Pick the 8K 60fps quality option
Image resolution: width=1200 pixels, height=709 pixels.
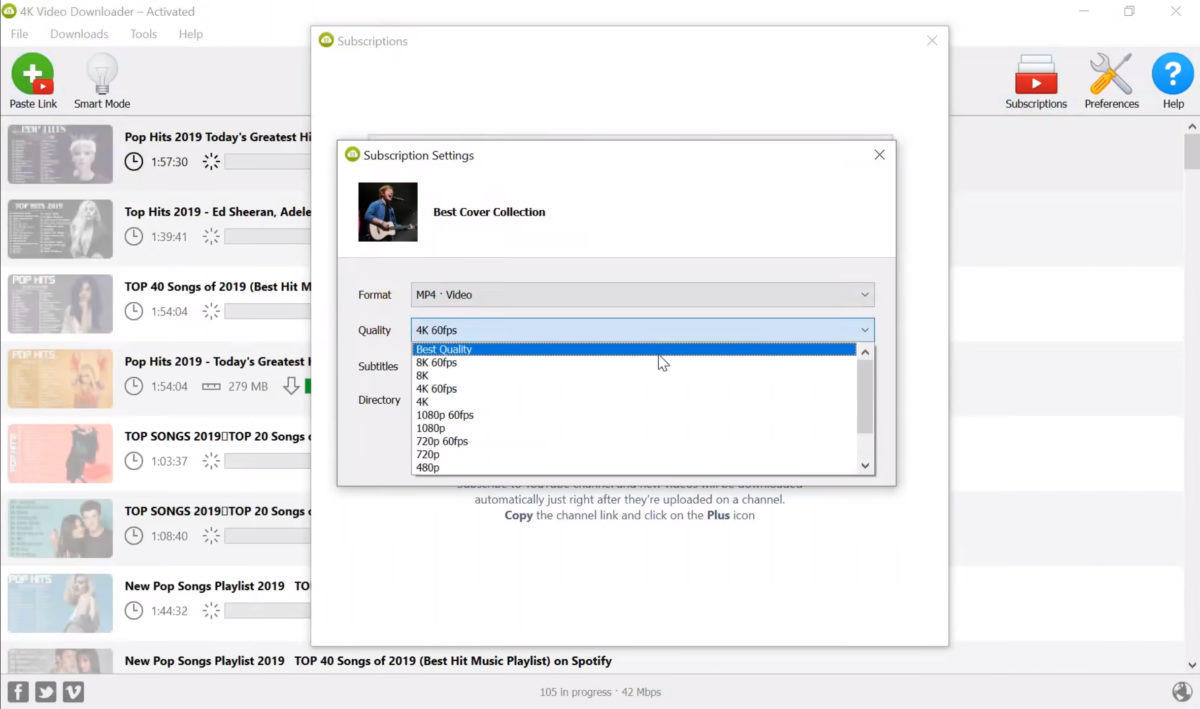click(x=437, y=363)
